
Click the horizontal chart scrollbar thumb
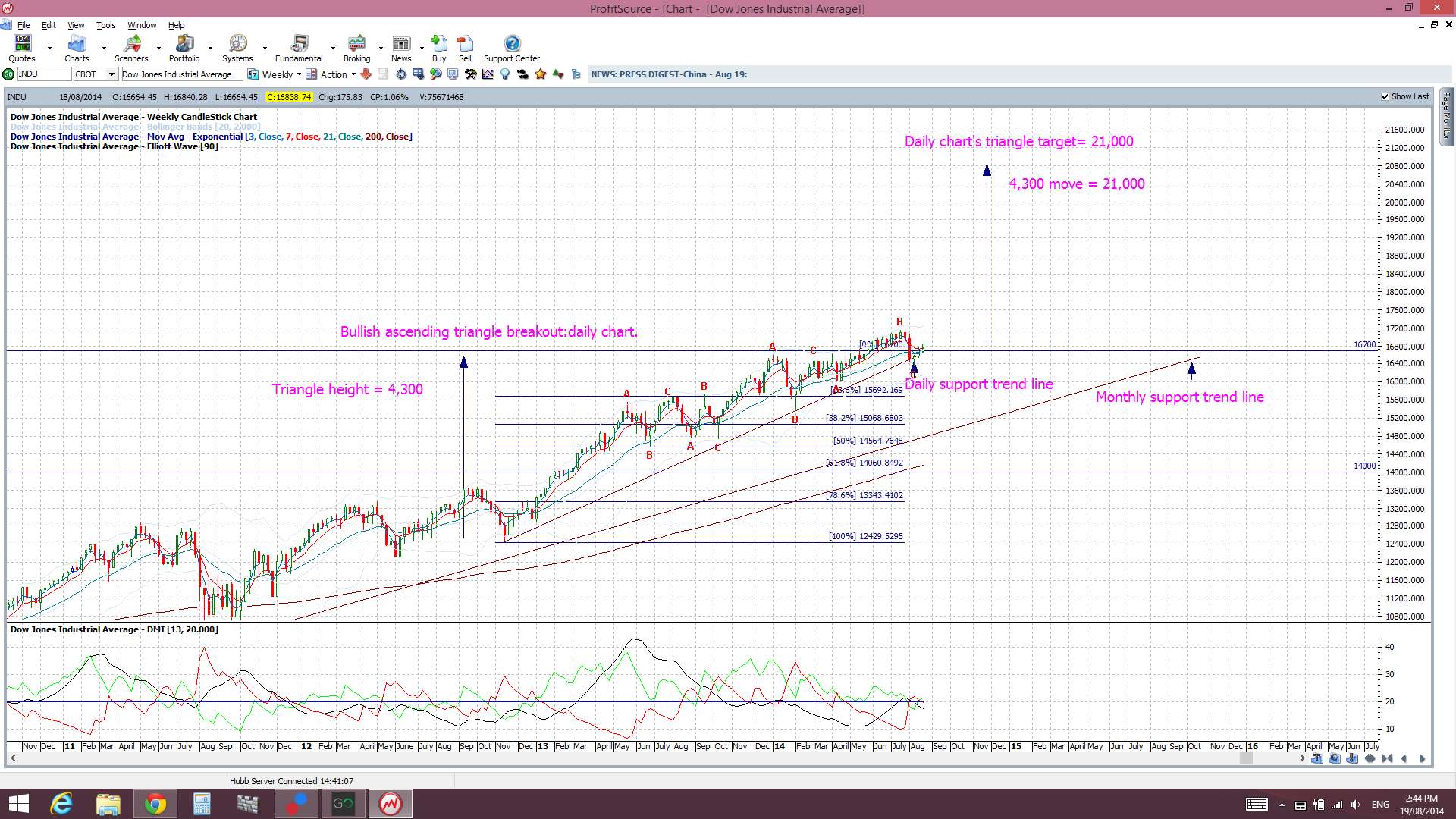1246,758
